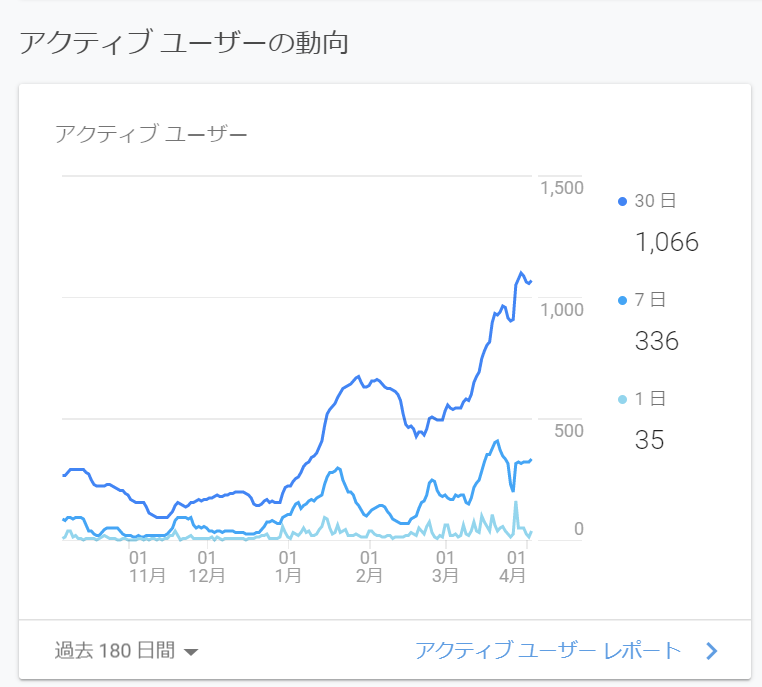Select the 7日 legend label
Image resolution: width=762 pixels, height=687 pixels.
click(x=651, y=300)
